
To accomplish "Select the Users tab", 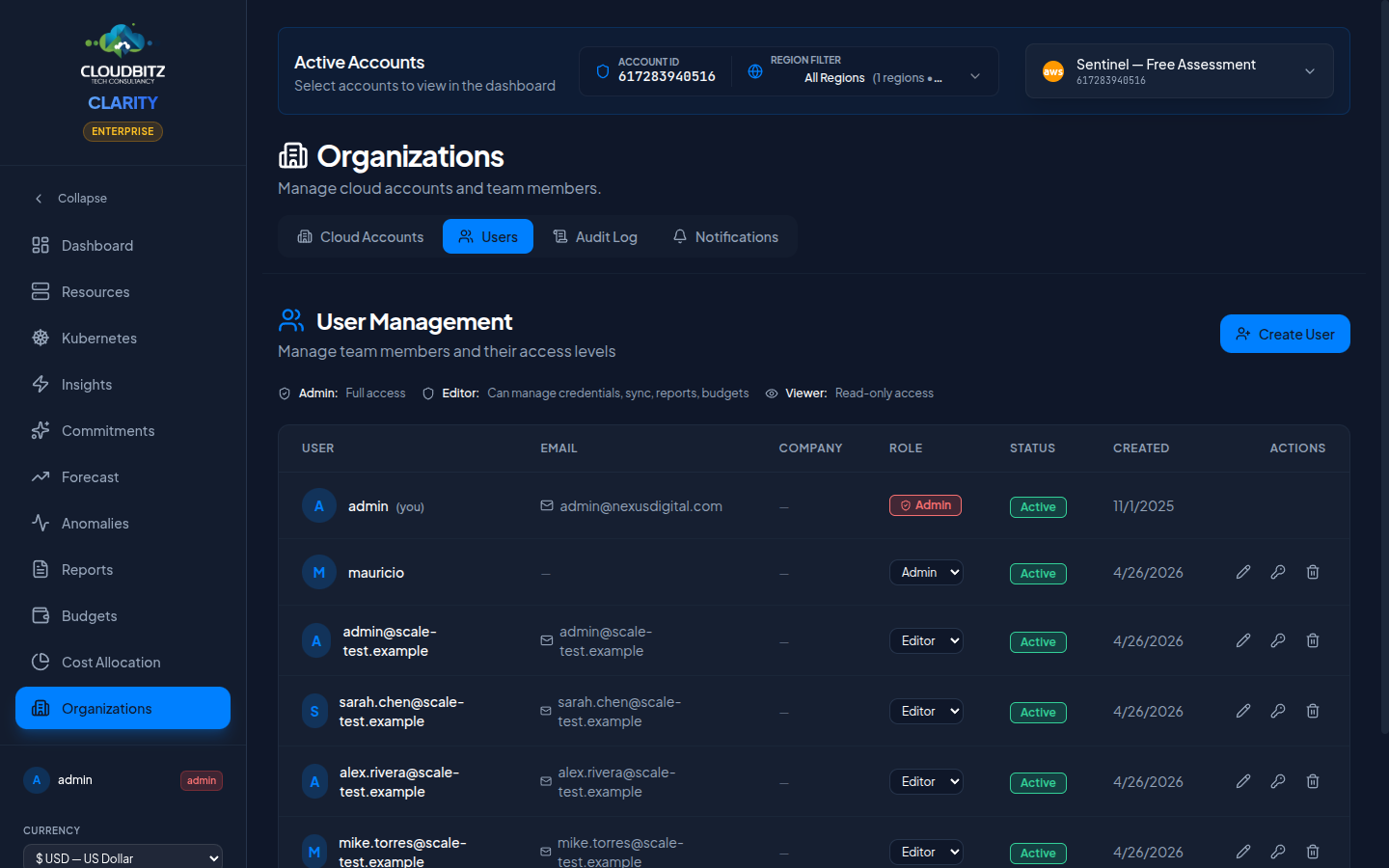I will tap(488, 236).
